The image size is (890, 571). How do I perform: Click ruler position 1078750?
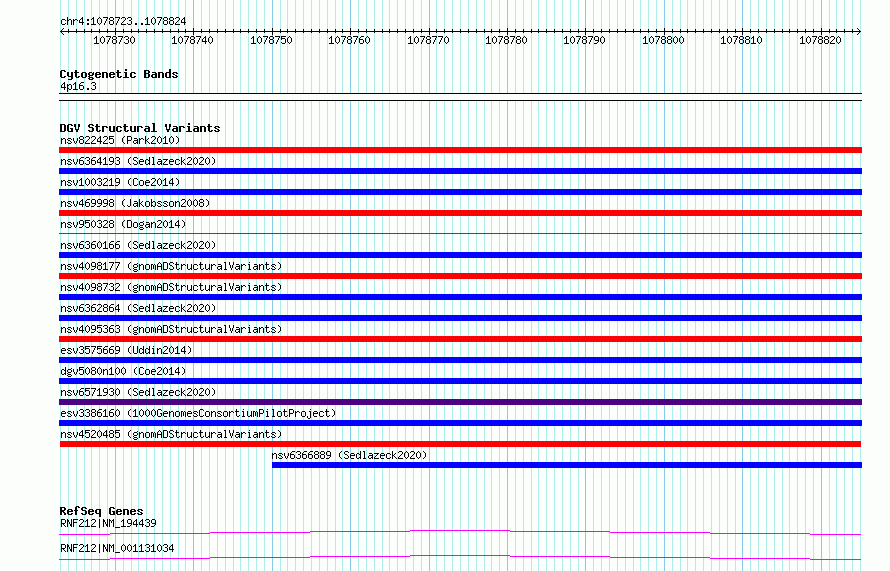271,40
